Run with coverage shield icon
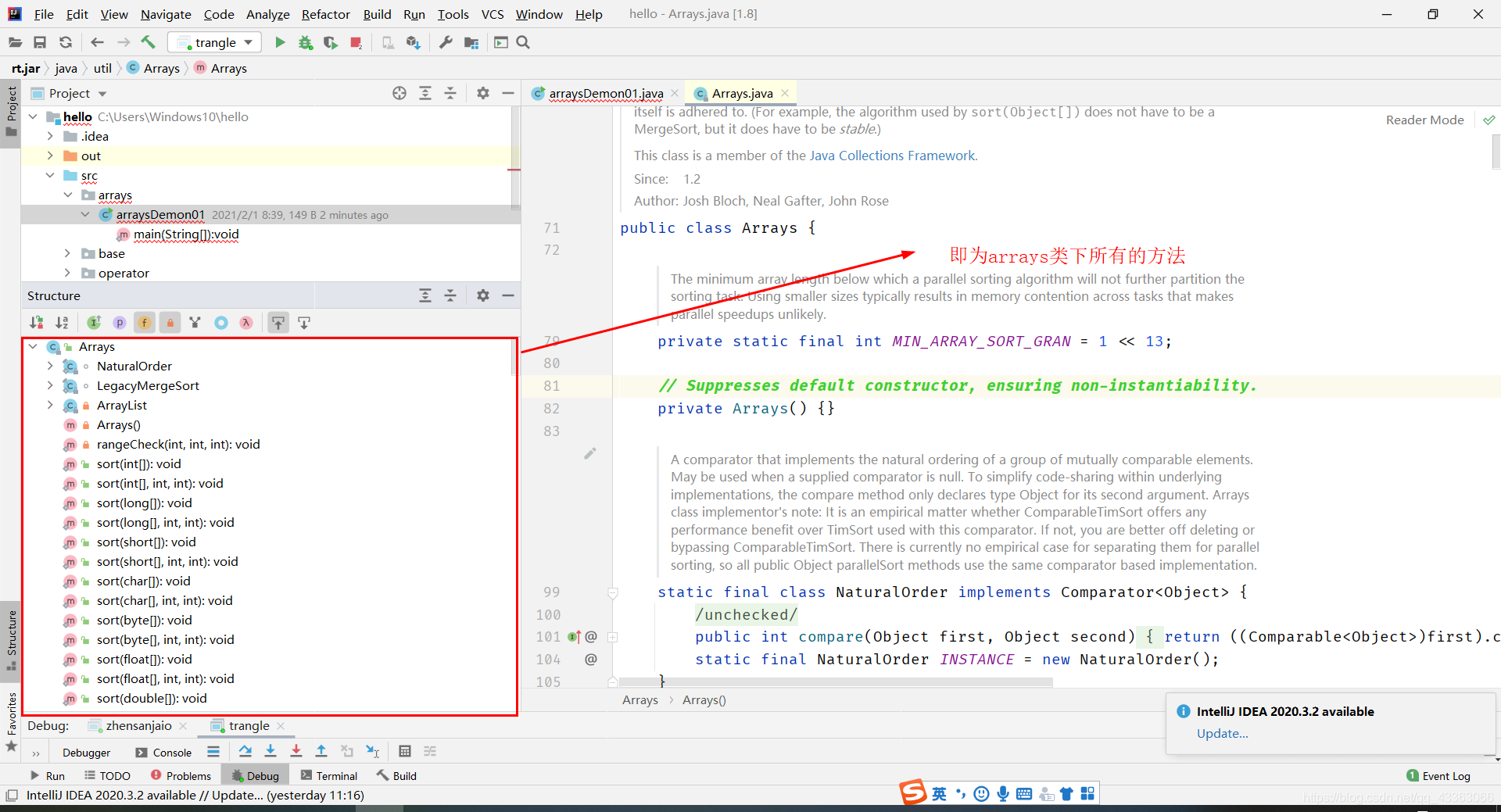Viewport: 1501px width, 812px height. click(x=331, y=42)
